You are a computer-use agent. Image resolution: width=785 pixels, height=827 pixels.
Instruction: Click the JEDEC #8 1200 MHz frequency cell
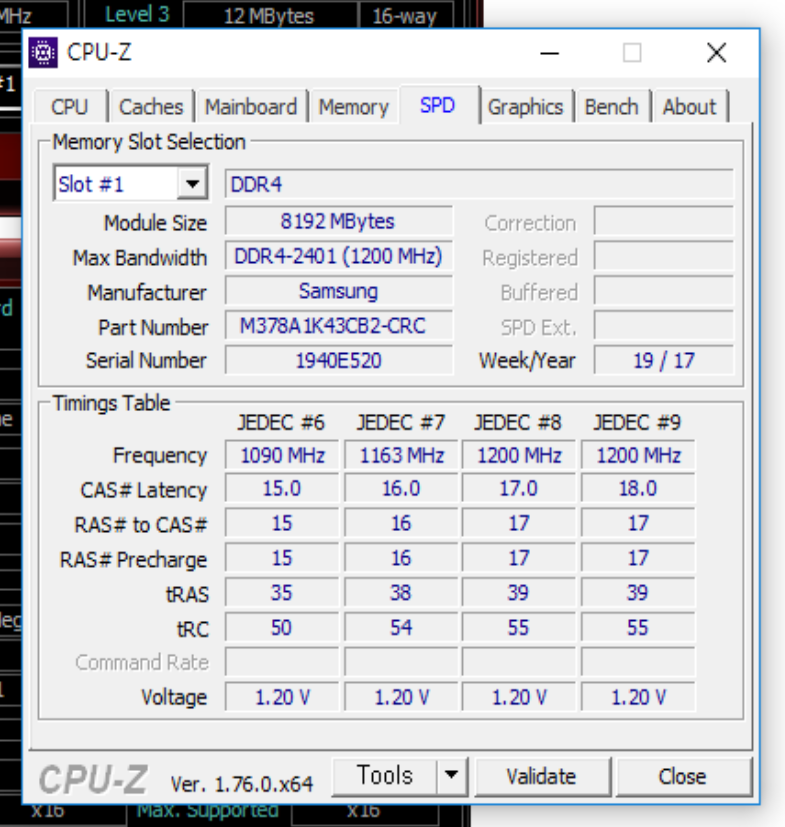pos(519,455)
